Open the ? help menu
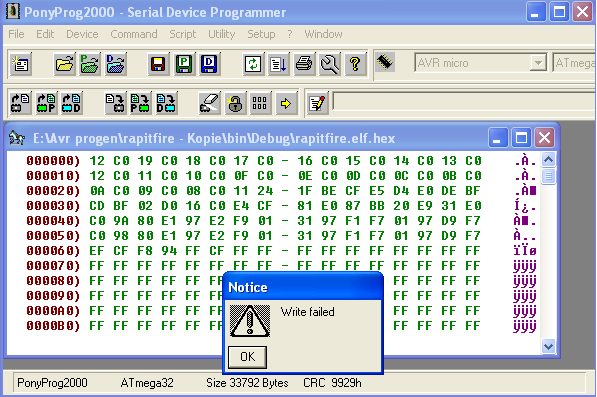Image resolution: width=597 pixels, height=397 pixels. [290, 34]
